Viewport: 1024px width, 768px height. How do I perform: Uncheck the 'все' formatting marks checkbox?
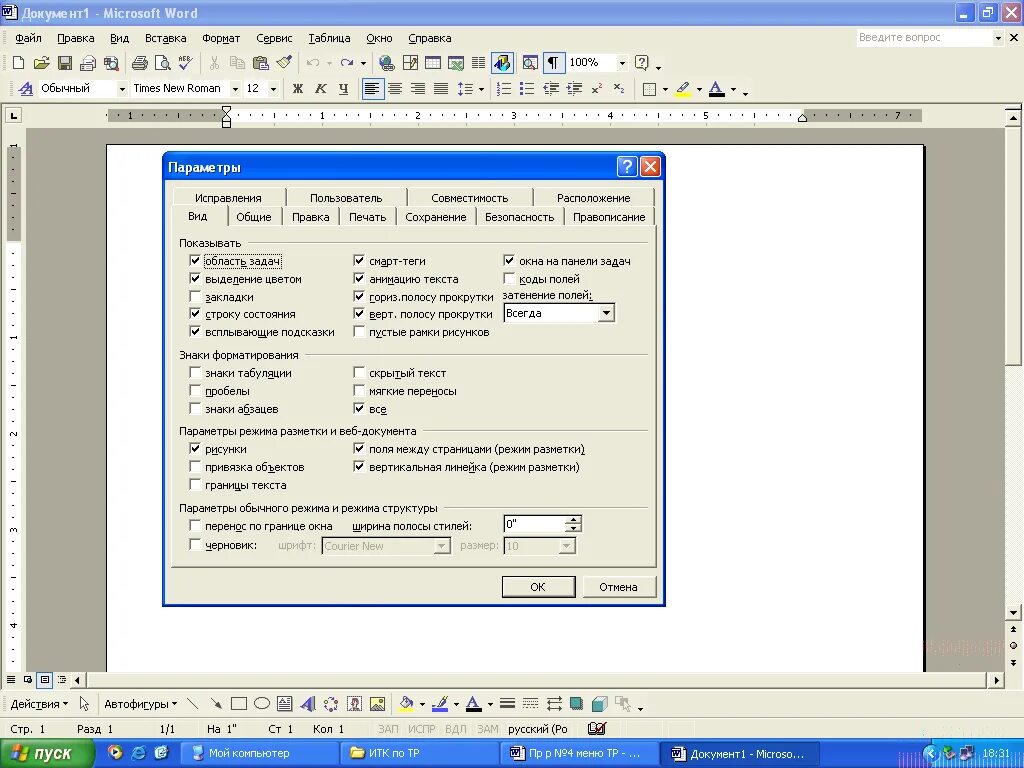[x=359, y=409]
